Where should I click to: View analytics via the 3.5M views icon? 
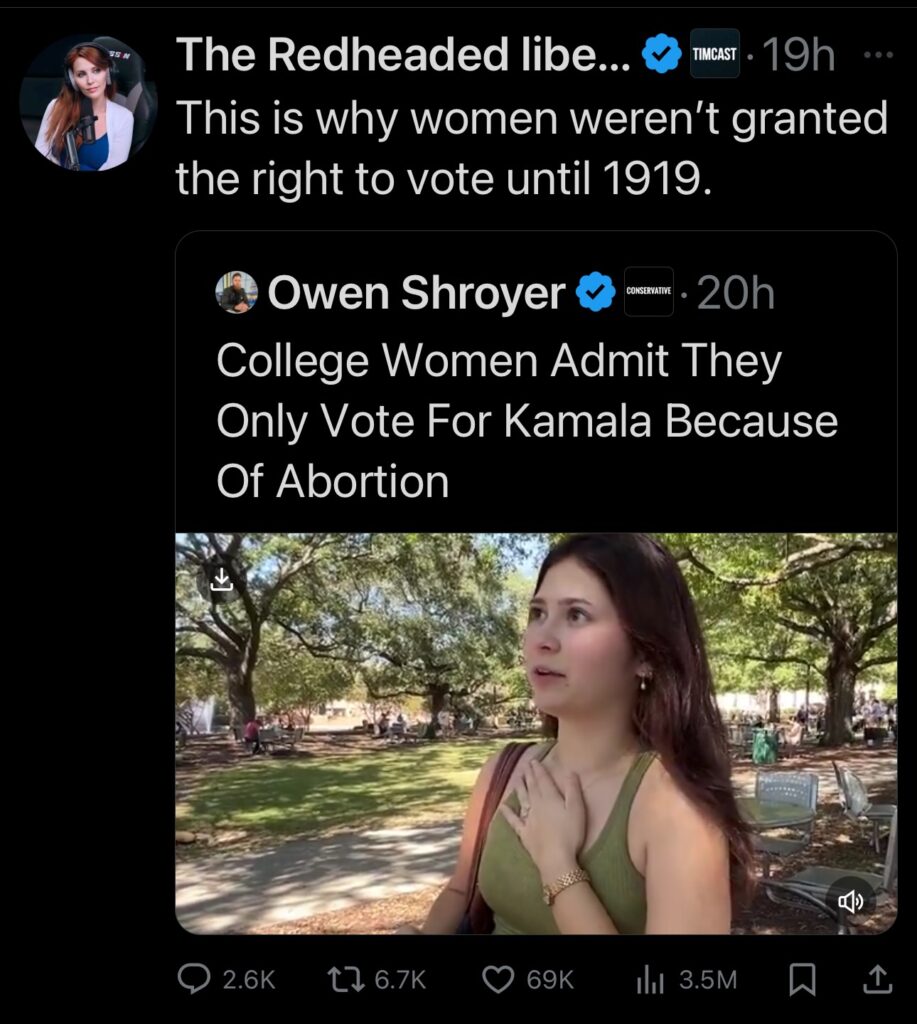coord(648,980)
